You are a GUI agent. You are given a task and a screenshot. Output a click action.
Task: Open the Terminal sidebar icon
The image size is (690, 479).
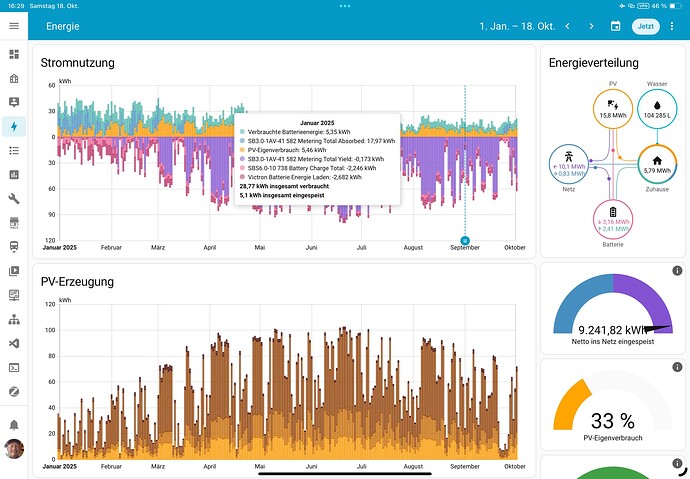pyautogui.click(x=14, y=368)
